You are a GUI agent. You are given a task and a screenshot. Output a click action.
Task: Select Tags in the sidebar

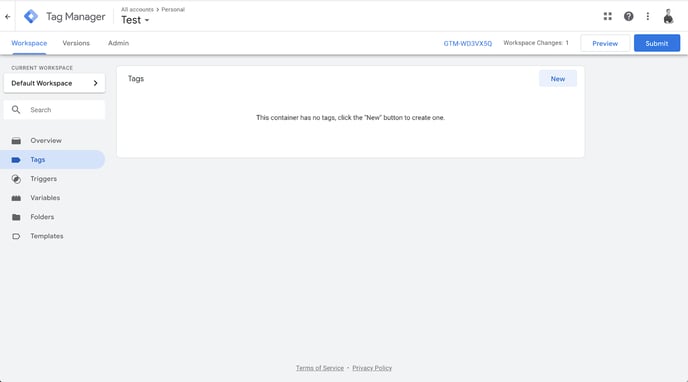pos(53,160)
